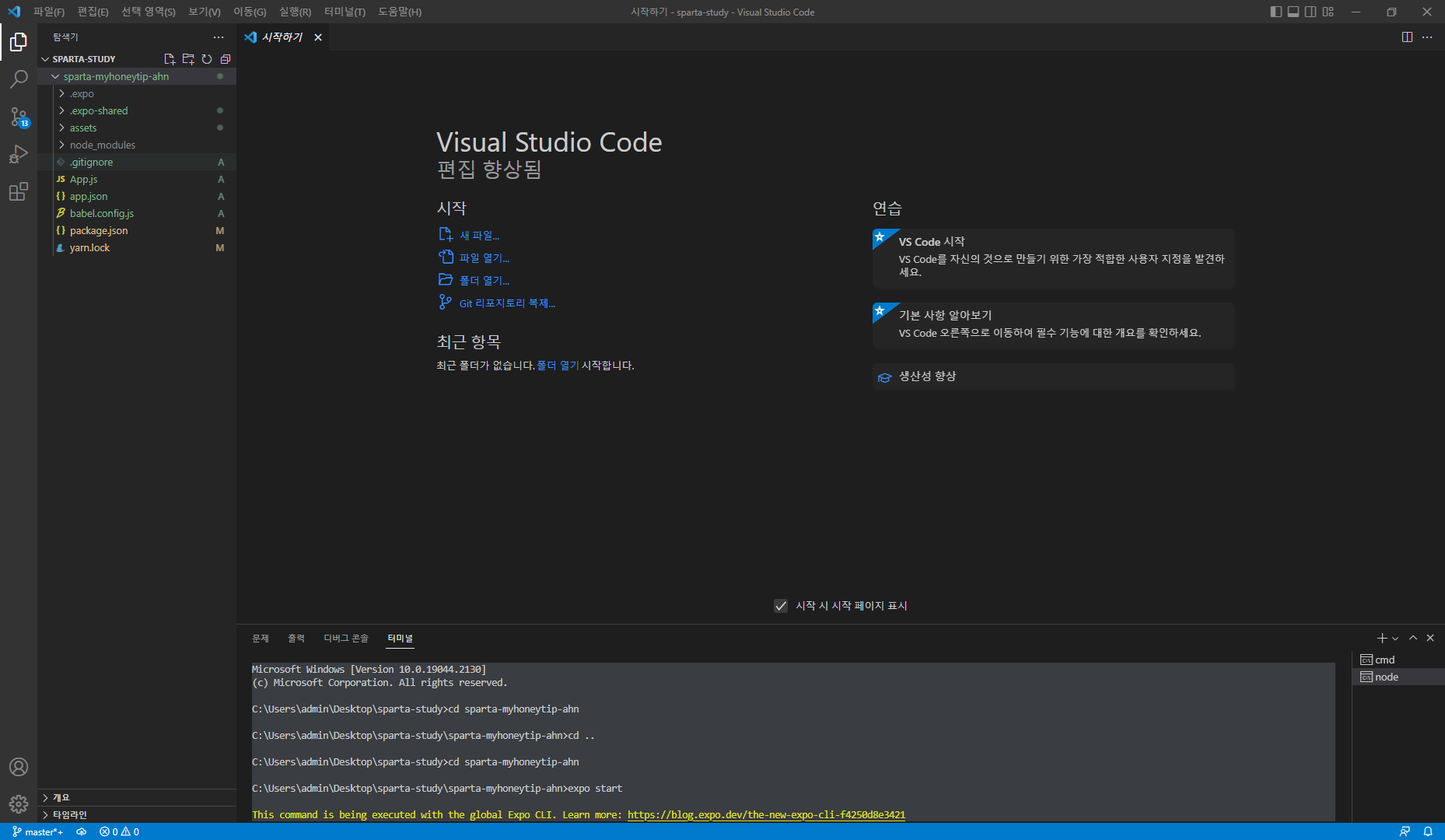The image size is (1445, 840).
Task: Open package.json in the explorer
Action: coord(137,230)
